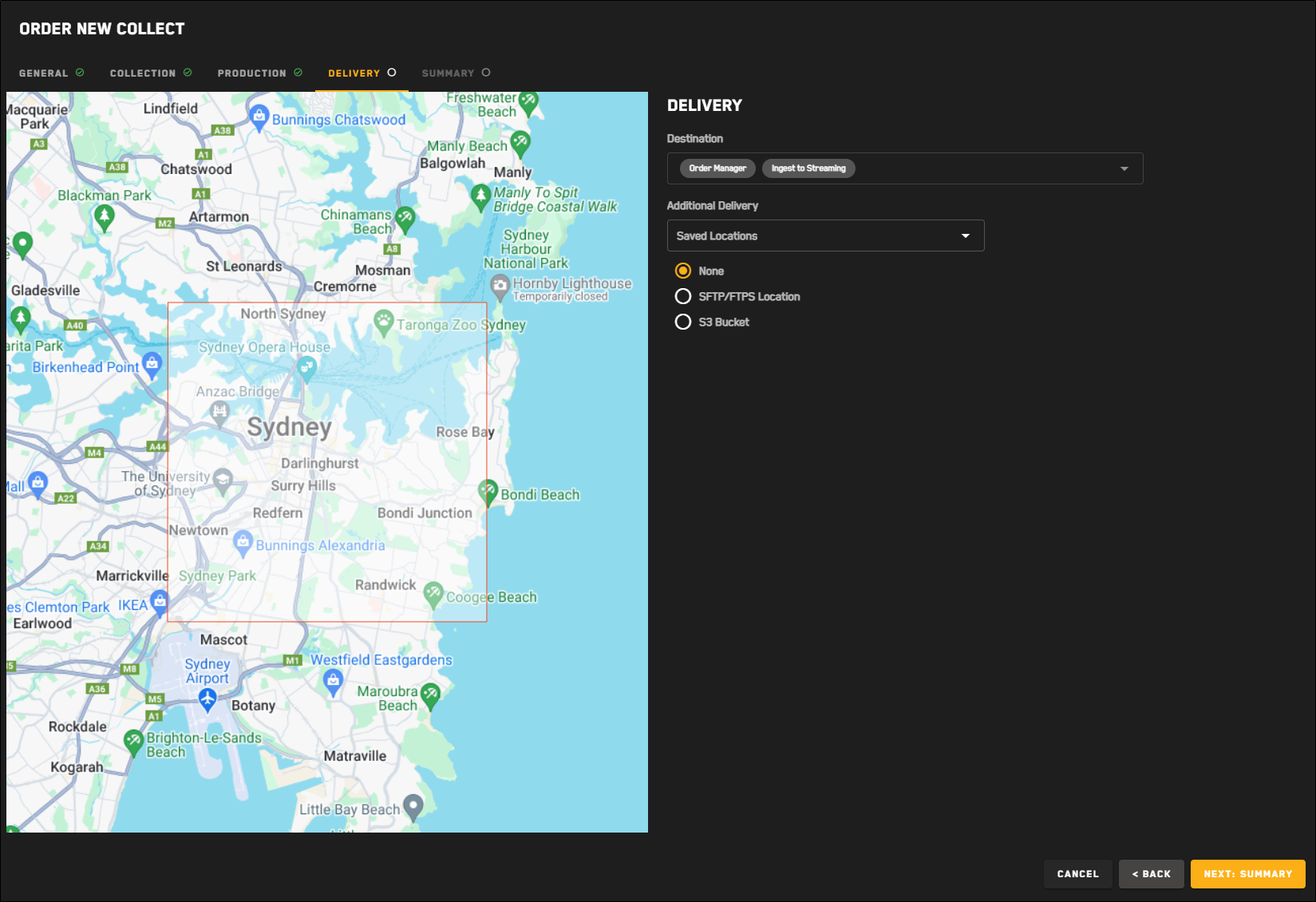Click the Ingest to Streaming chip
1316x902 pixels.
pyautogui.click(x=808, y=168)
